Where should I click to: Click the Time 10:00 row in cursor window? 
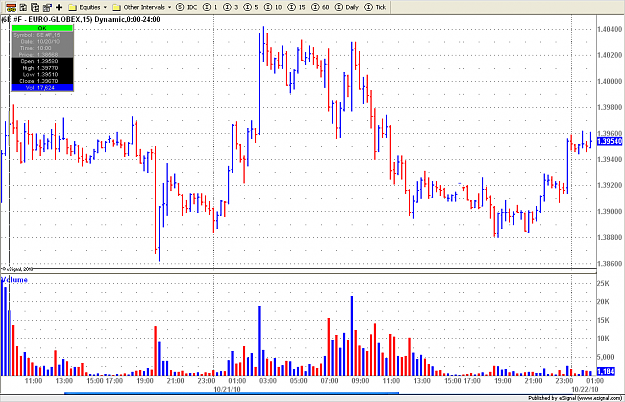point(42,48)
